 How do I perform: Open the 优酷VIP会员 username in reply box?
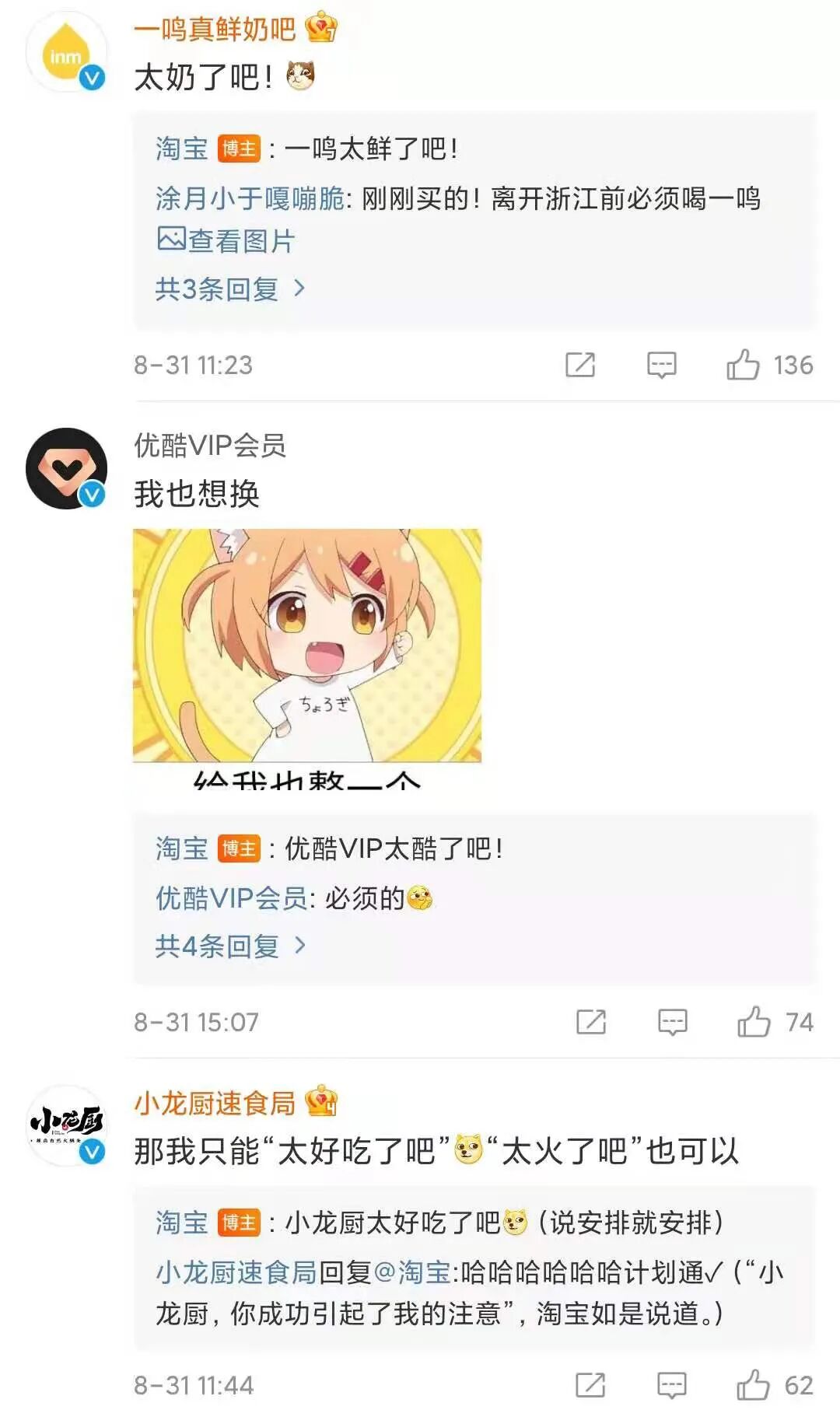[232, 898]
